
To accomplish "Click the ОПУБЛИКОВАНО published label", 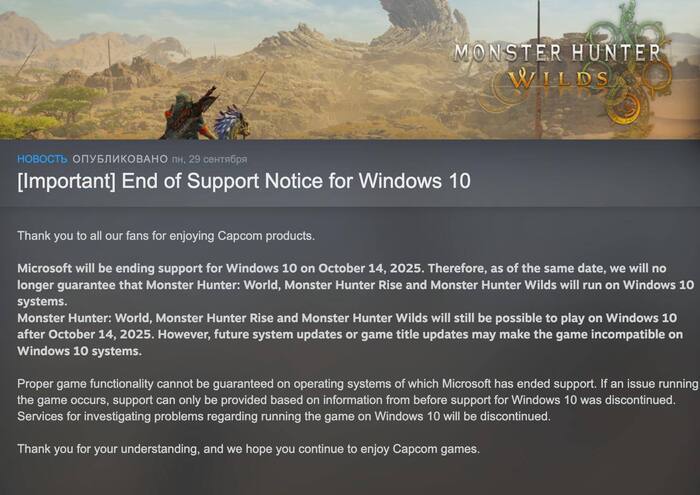I will tap(120, 159).
